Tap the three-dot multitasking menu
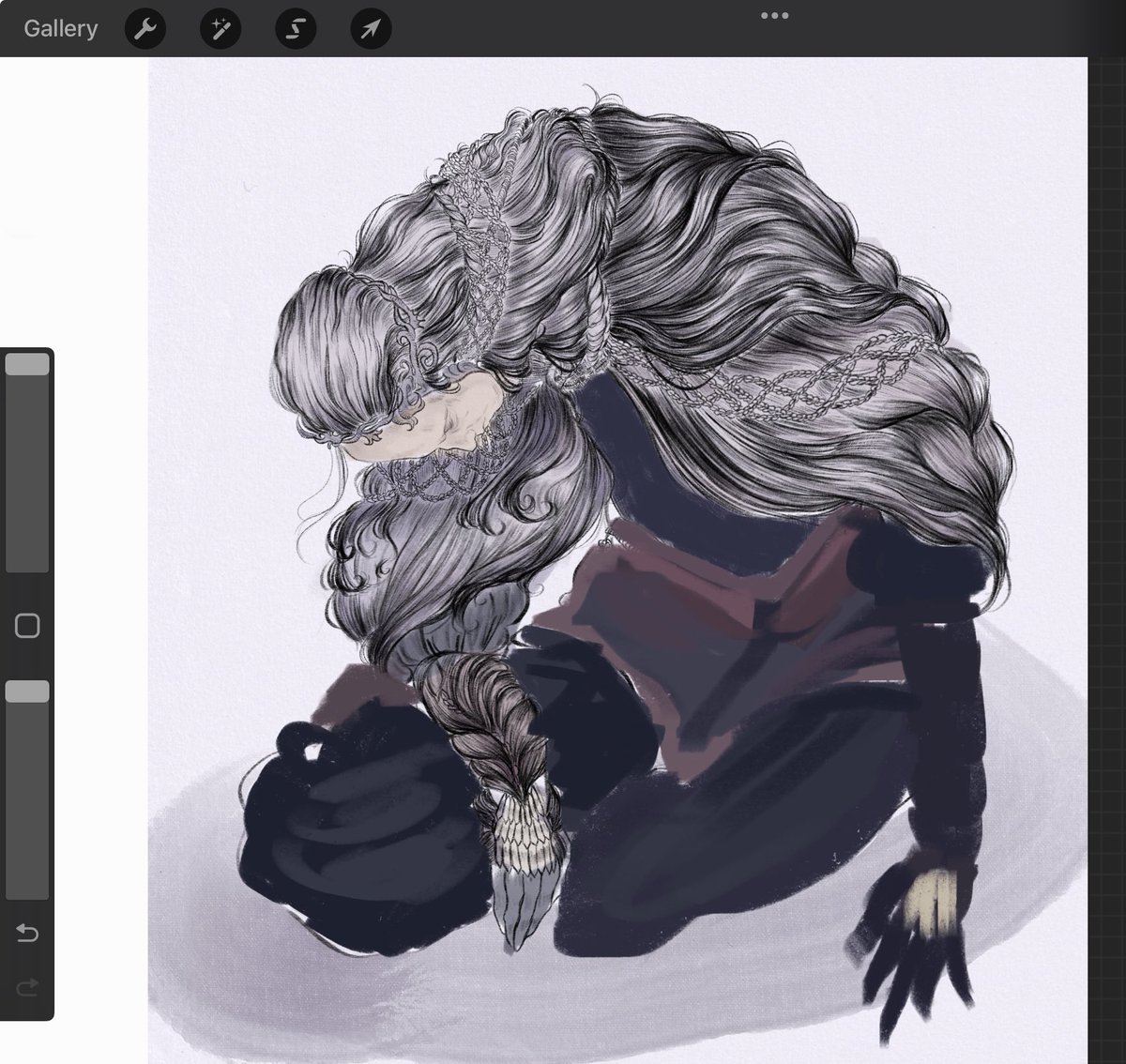Screen dimensions: 1126x1064 point(774,15)
